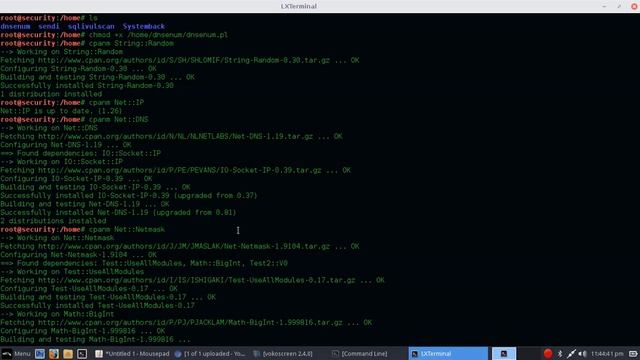The image size is (640, 360).
Task: Click the Net-Netmask-1.9104.tar.gz fetching URL
Action: (184, 247)
